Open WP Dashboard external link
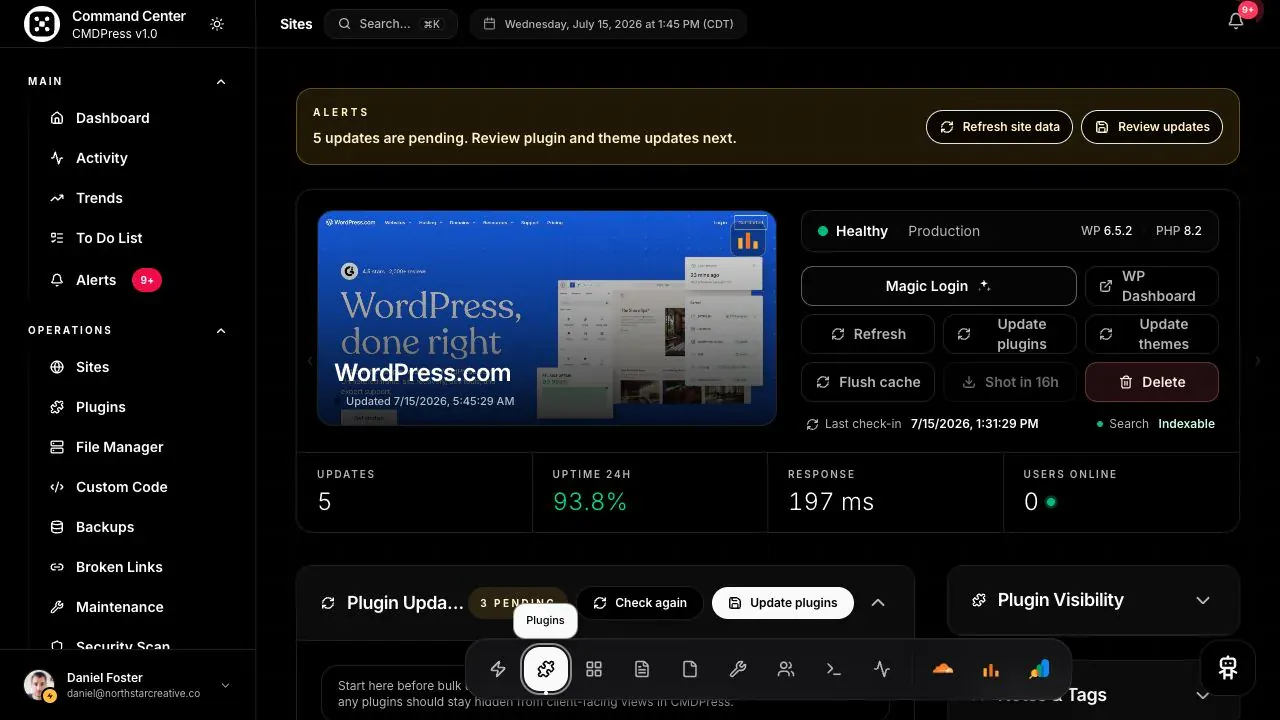 point(1151,286)
